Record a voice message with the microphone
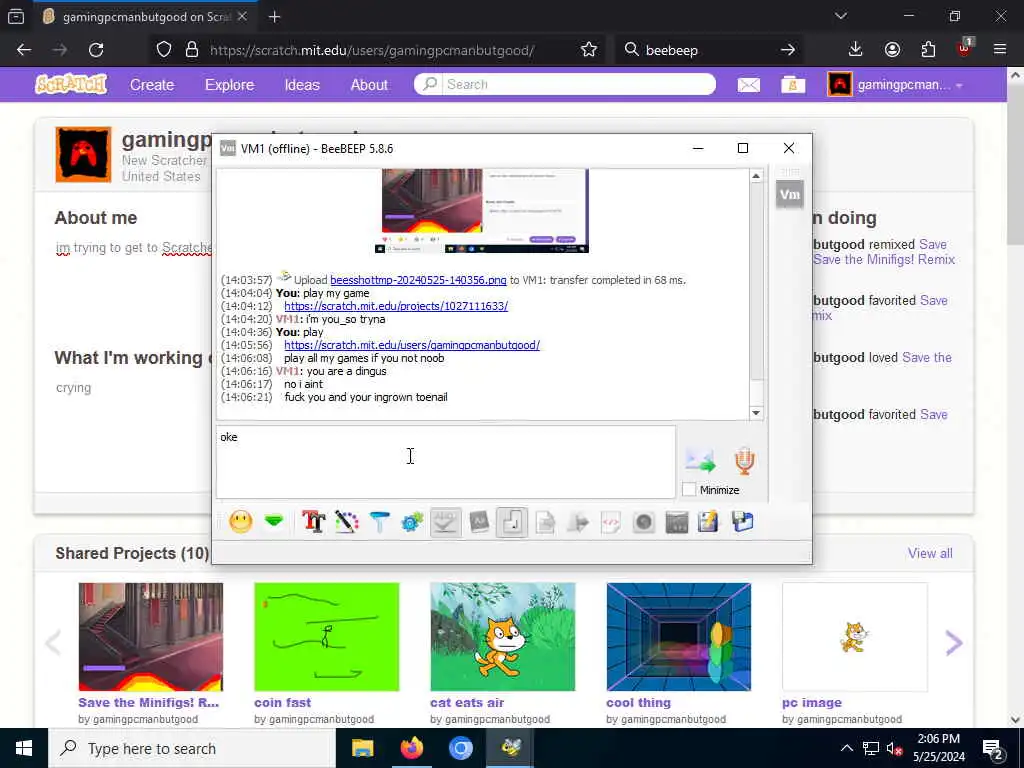The height and width of the screenshot is (768, 1024). point(744,460)
